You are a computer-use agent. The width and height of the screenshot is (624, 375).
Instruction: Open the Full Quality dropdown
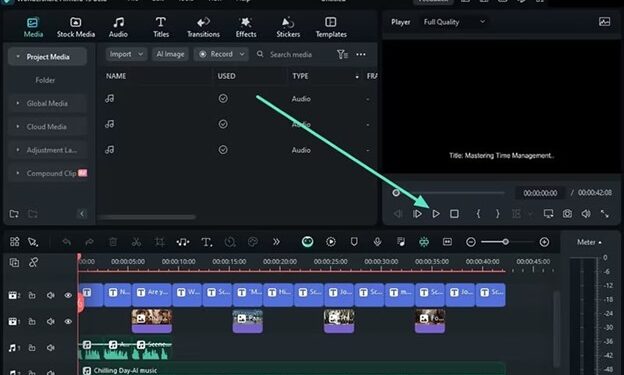click(454, 22)
